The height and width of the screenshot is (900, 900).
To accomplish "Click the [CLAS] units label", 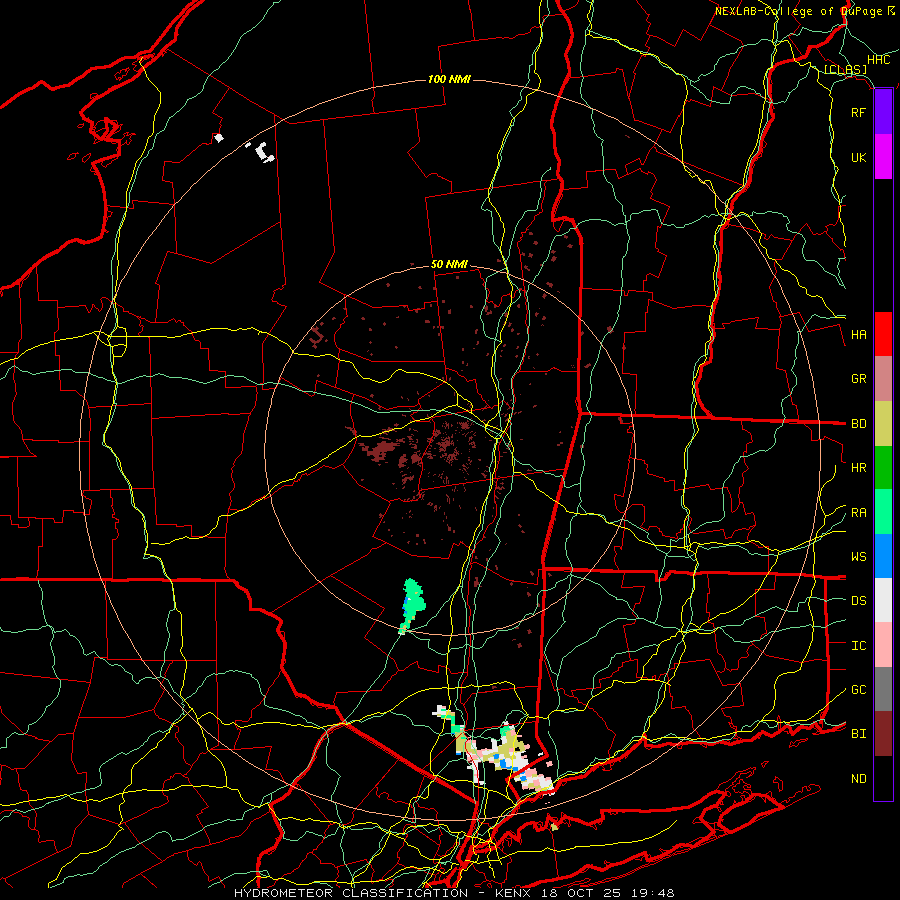I will (845, 70).
